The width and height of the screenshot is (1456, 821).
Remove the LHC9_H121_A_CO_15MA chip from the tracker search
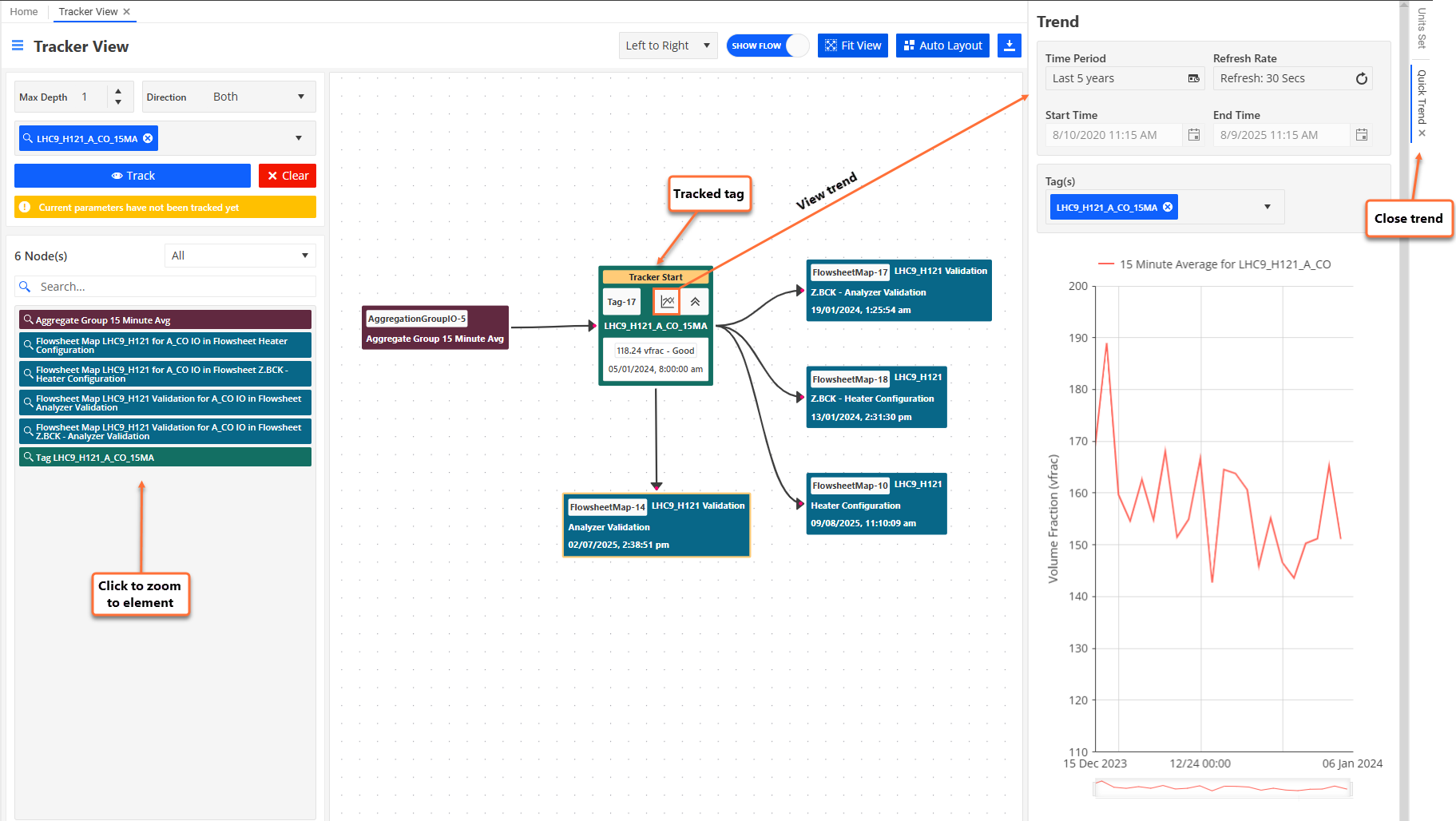click(x=148, y=139)
